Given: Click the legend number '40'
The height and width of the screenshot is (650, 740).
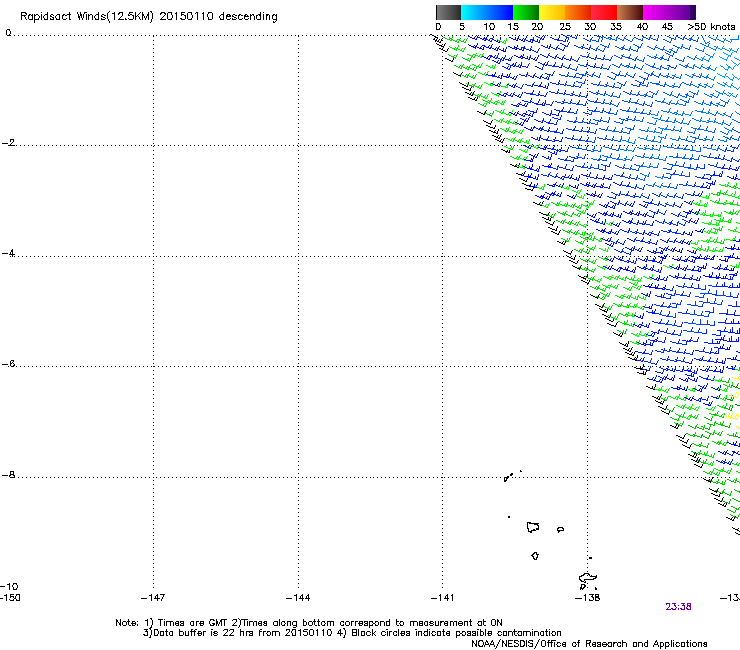Looking at the screenshot, I should 642,27.
